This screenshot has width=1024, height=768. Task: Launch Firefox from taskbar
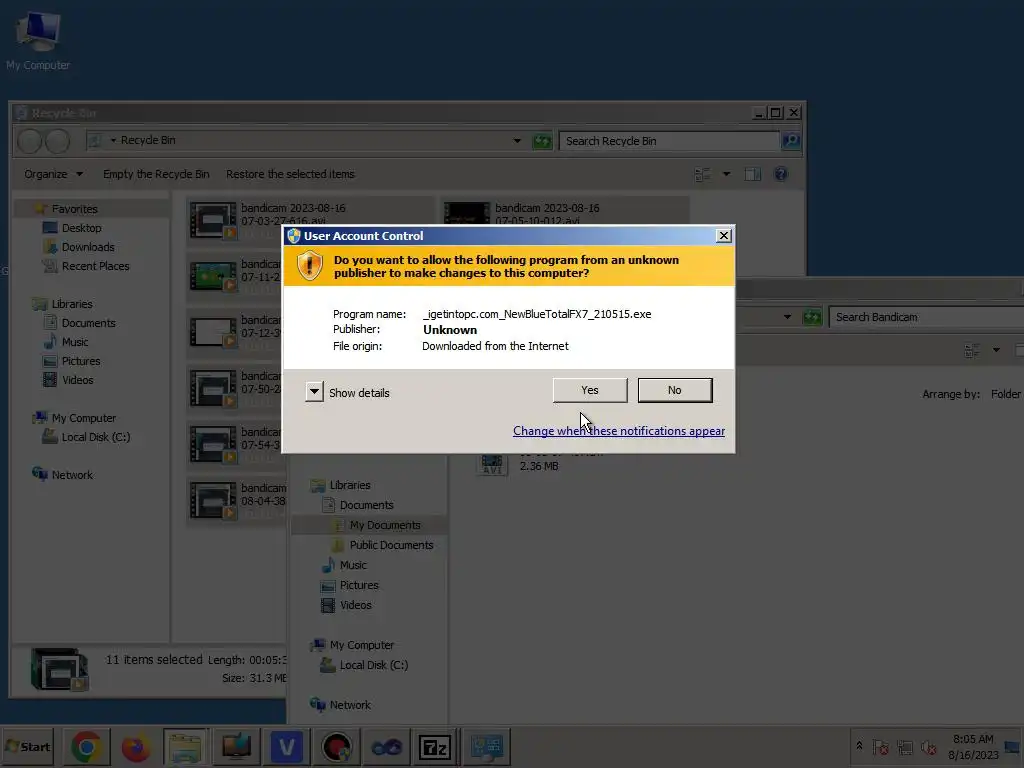pos(135,746)
